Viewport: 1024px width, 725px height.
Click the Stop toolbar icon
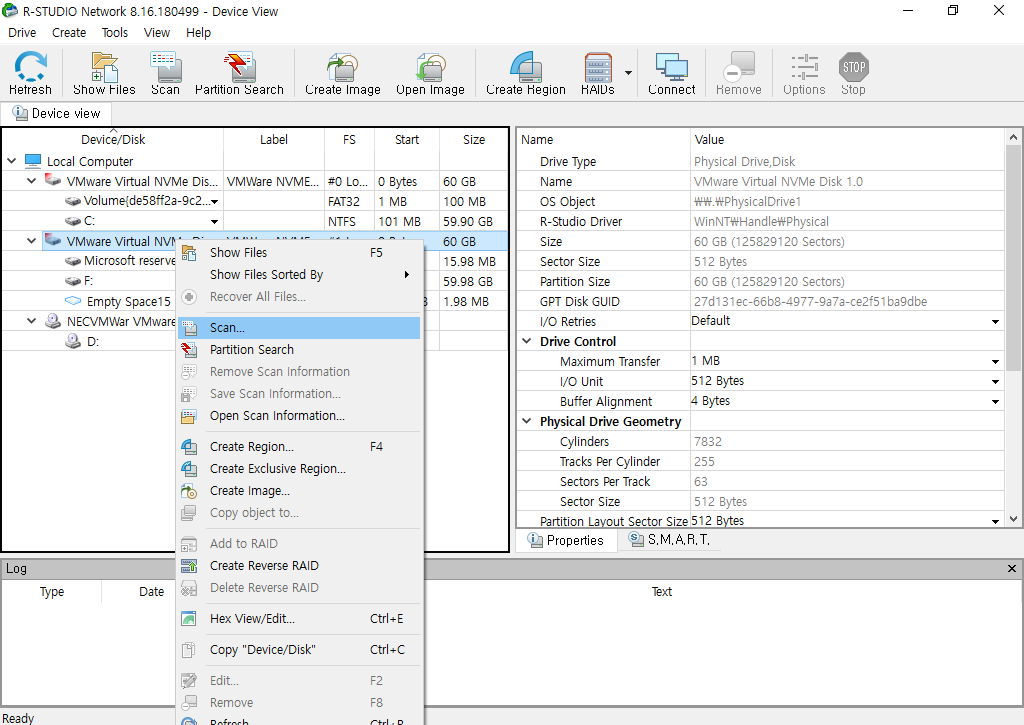click(x=854, y=73)
